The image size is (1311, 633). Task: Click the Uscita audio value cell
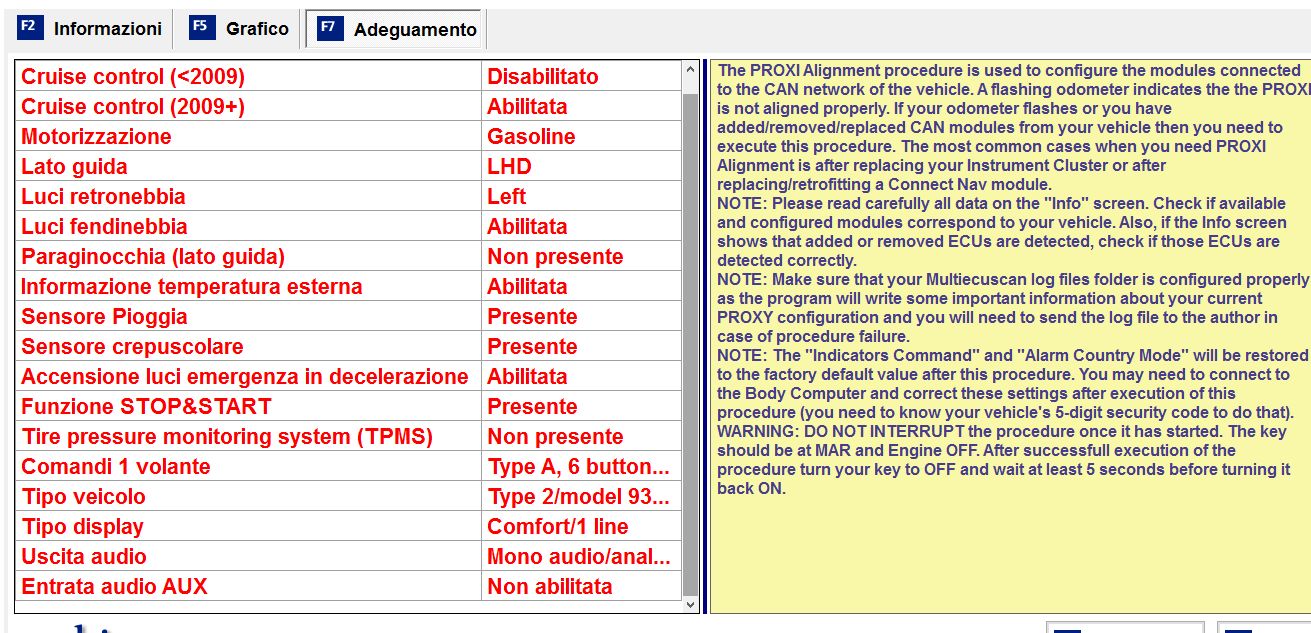581,556
